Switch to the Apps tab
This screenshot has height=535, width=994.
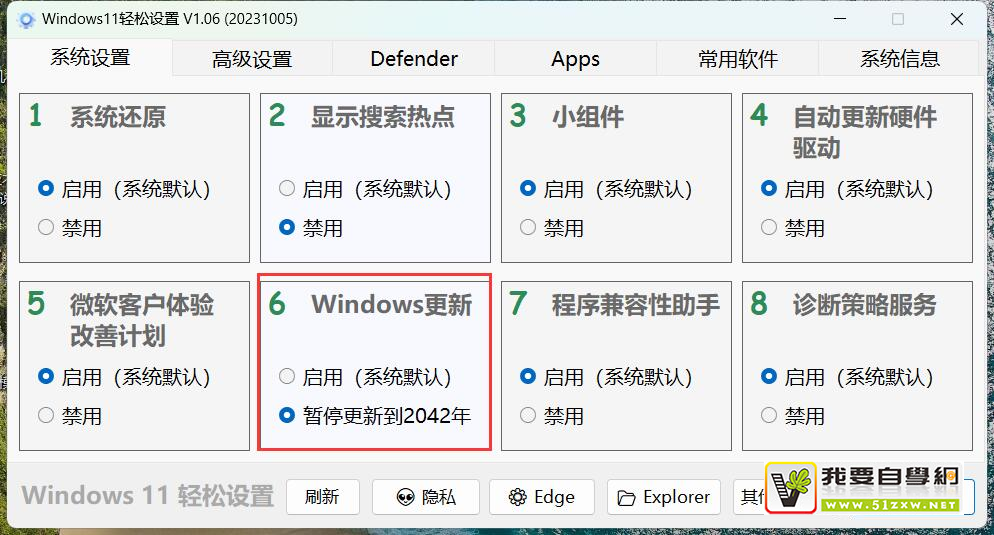coord(575,59)
